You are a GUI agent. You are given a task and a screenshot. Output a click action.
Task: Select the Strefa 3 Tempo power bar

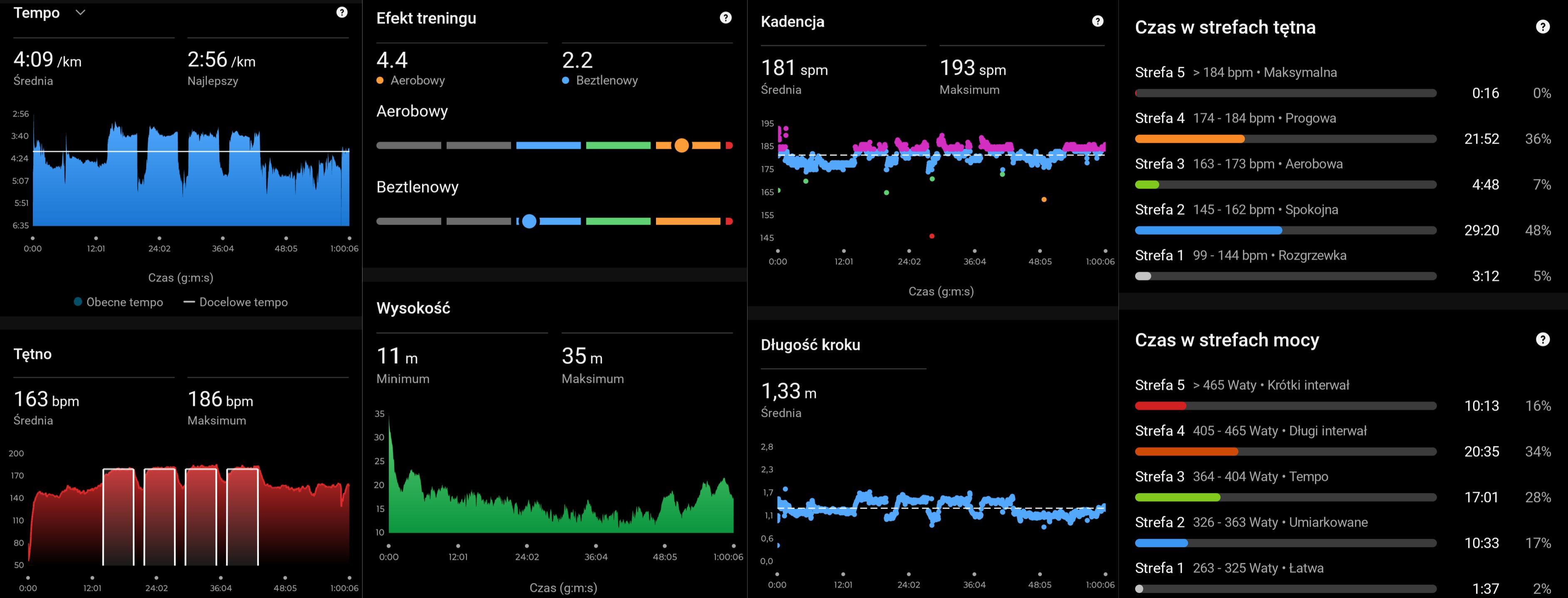(x=1177, y=498)
